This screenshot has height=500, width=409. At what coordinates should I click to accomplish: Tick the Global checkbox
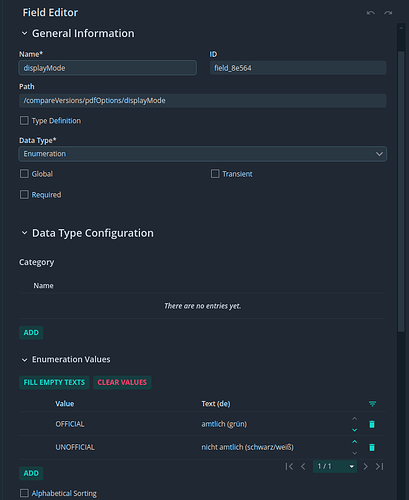(24, 174)
